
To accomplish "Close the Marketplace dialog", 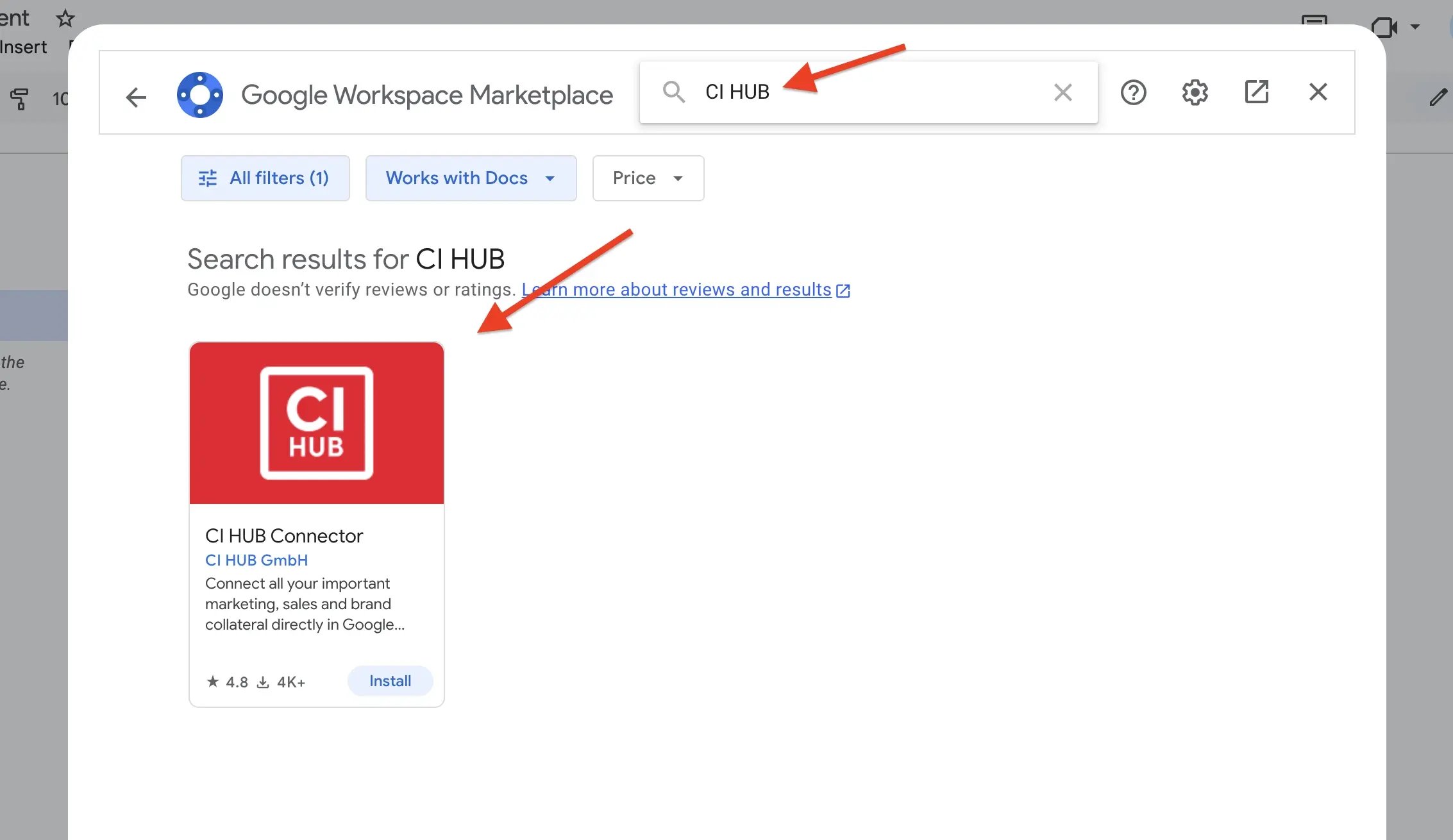I will [1318, 92].
